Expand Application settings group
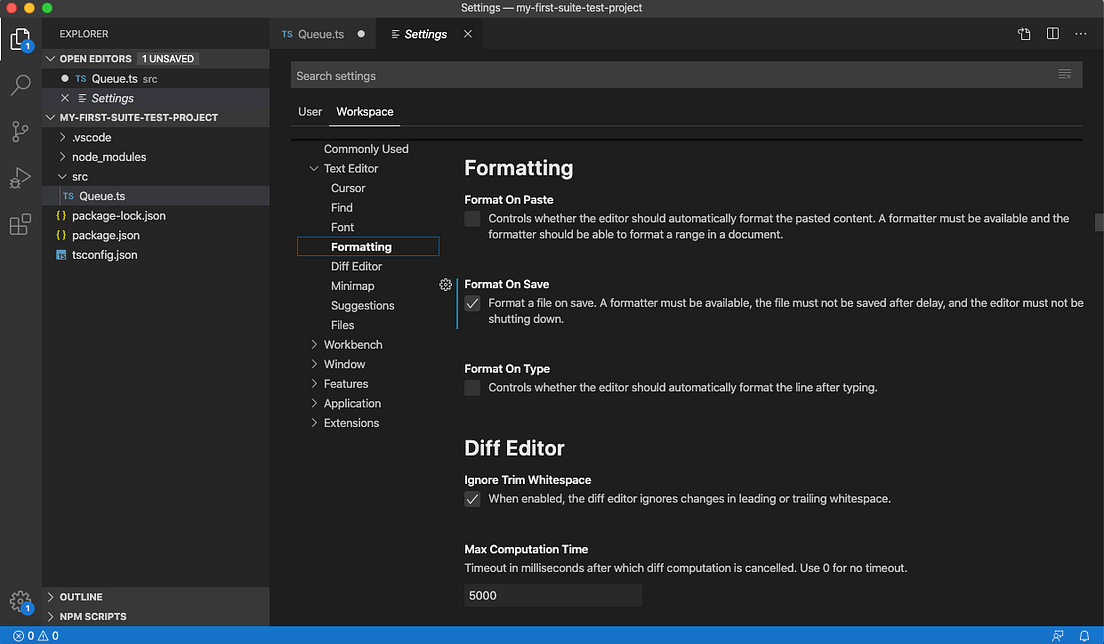Viewport: 1104px width, 644px height. point(314,403)
